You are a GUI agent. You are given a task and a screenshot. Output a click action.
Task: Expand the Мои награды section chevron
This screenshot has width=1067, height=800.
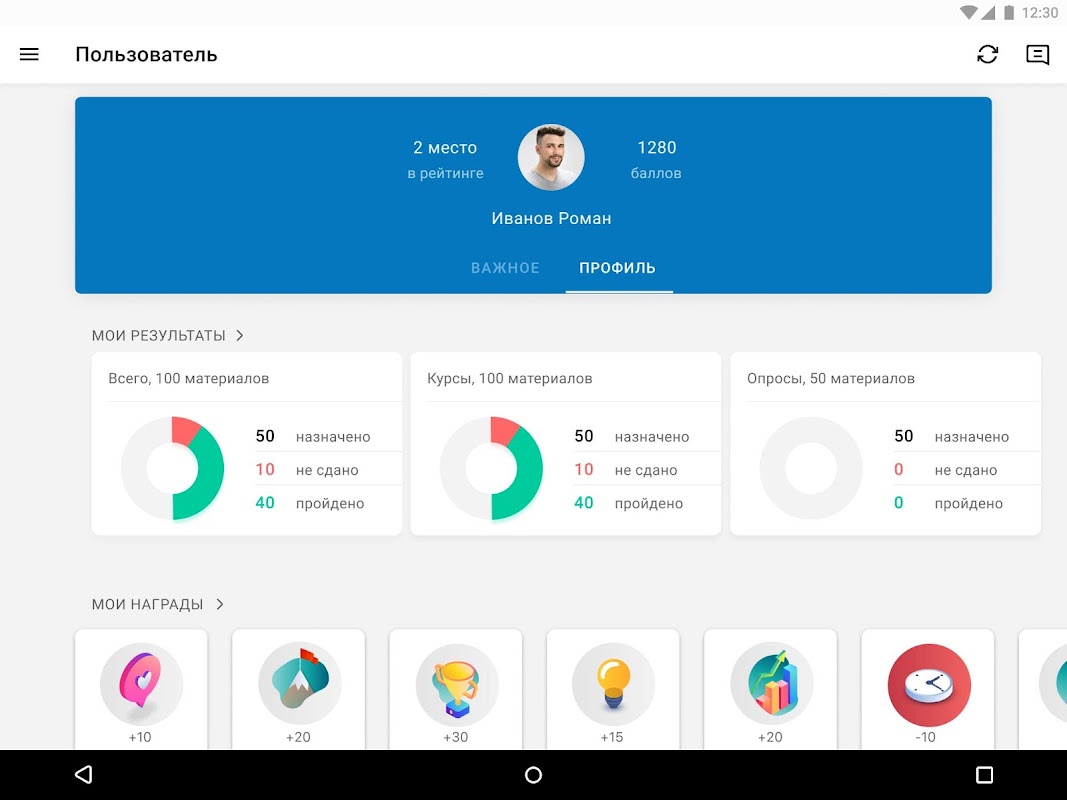tap(220, 604)
